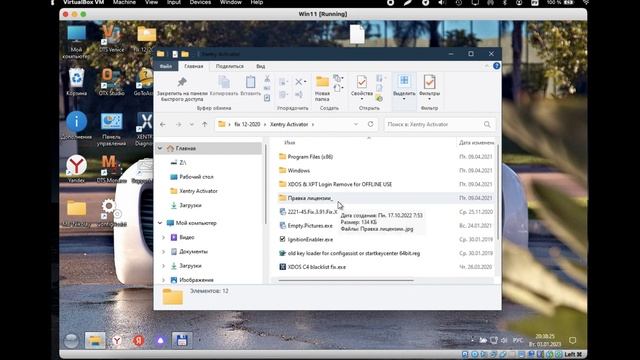Open OTX Studio desktop shortcut
The height and width of the screenshot is (360, 640).
point(111,82)
